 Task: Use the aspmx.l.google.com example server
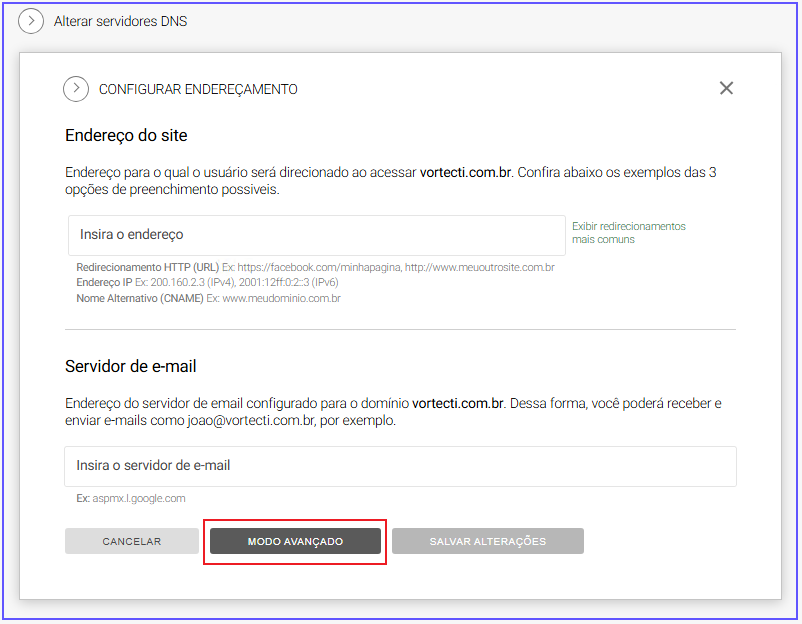point(139,498)
